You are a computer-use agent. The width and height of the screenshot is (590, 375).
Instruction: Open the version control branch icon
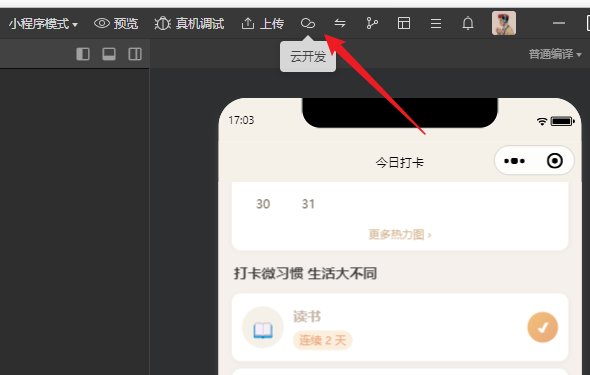coord(372,24)
